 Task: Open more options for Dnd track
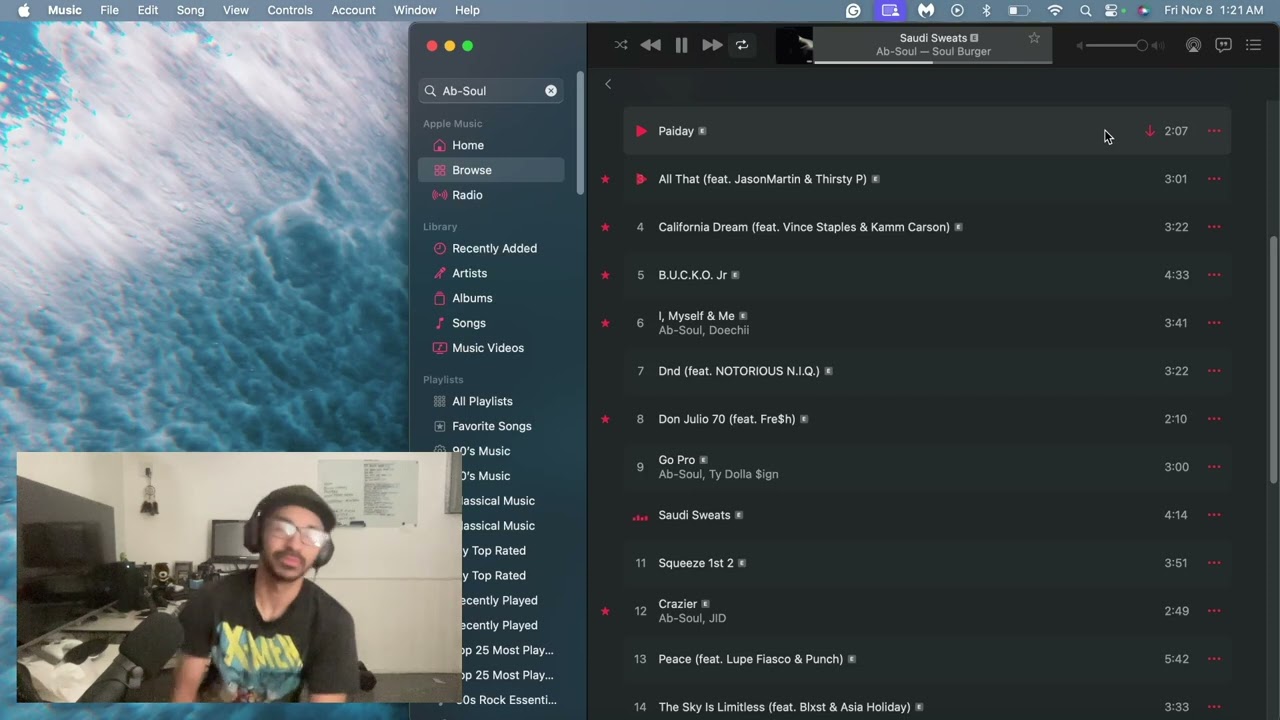(x=1214, y=371)
